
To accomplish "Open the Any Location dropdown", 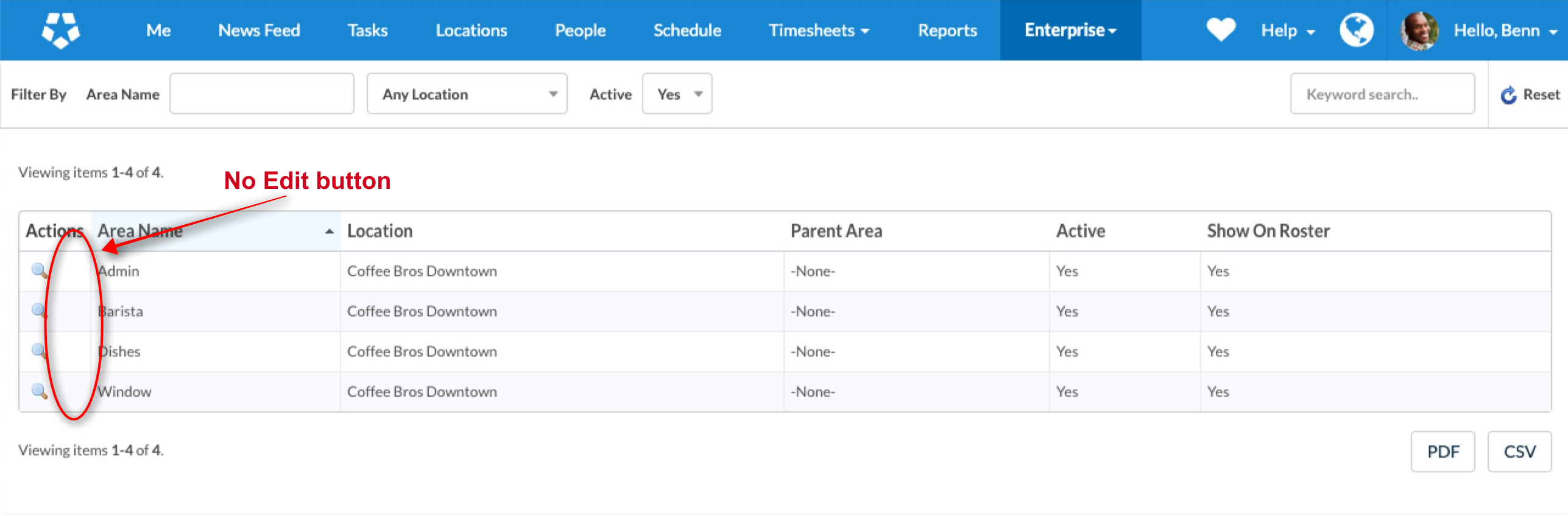I will [467, 94].
